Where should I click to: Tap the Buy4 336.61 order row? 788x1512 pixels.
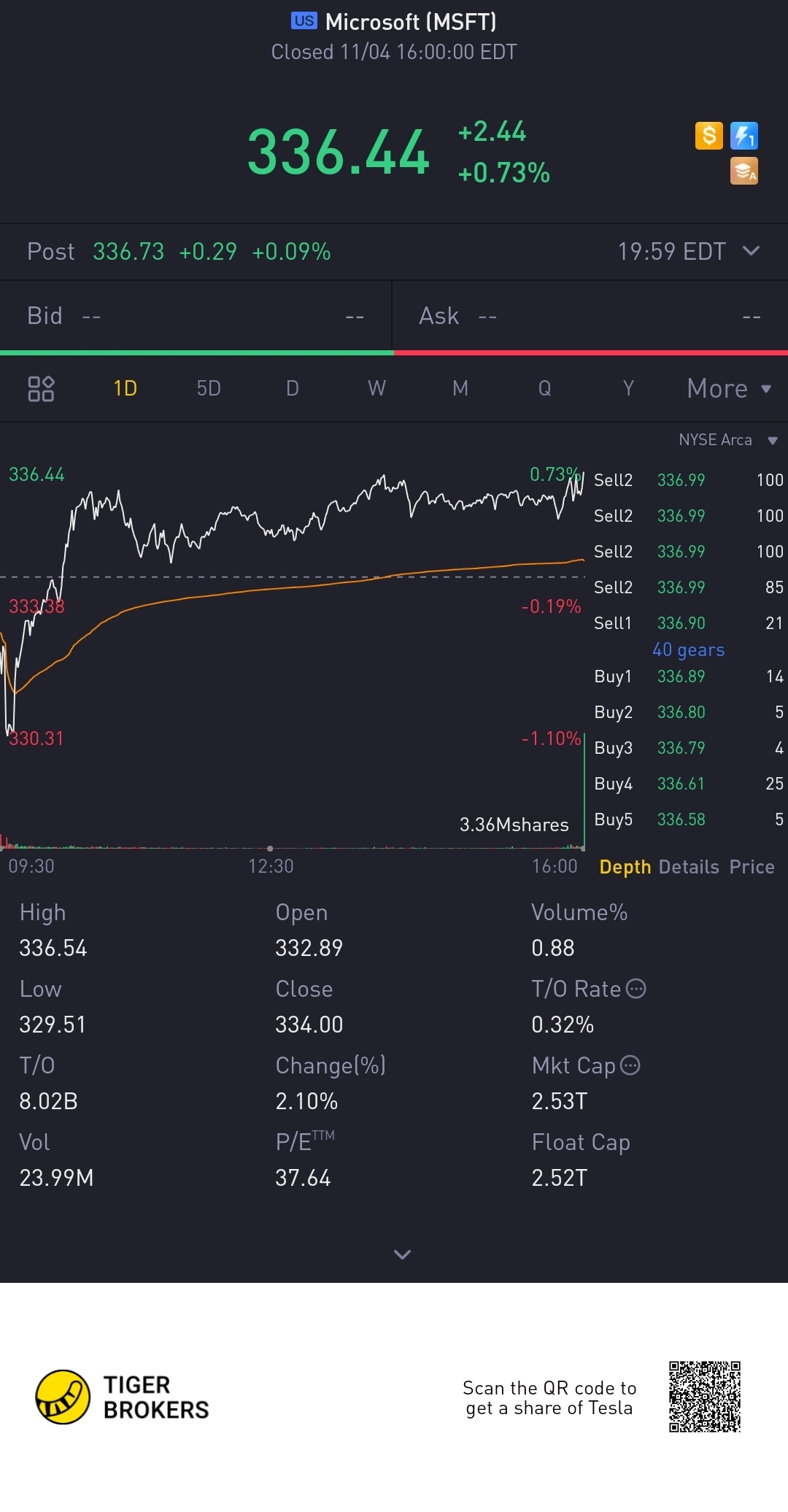[689, 784]
